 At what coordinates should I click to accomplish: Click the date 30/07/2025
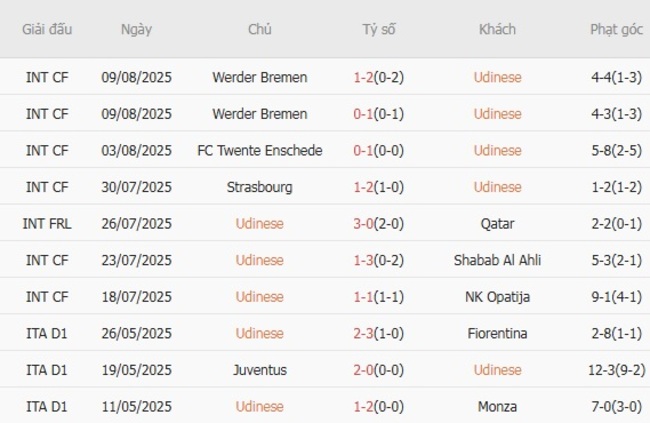click(x=136, y=187)
